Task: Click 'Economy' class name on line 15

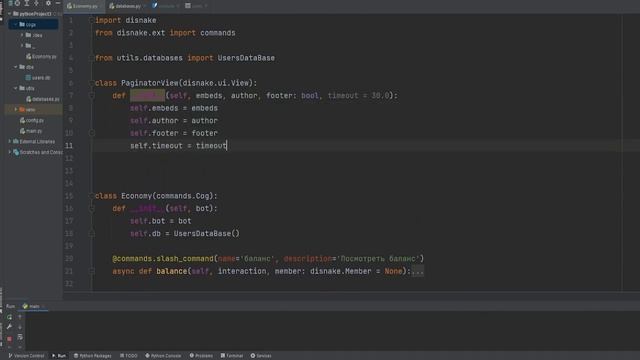Action: tap(137, 196)
